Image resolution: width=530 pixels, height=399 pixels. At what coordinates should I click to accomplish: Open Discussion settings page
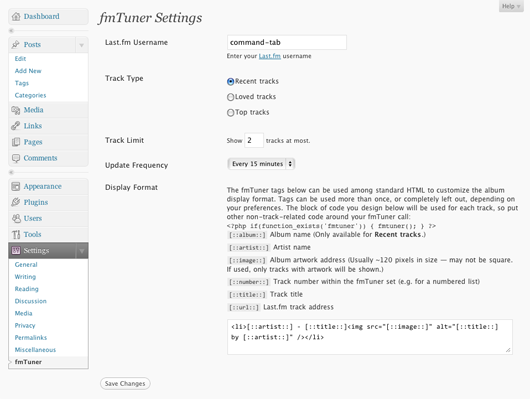(x=31, y=301)
